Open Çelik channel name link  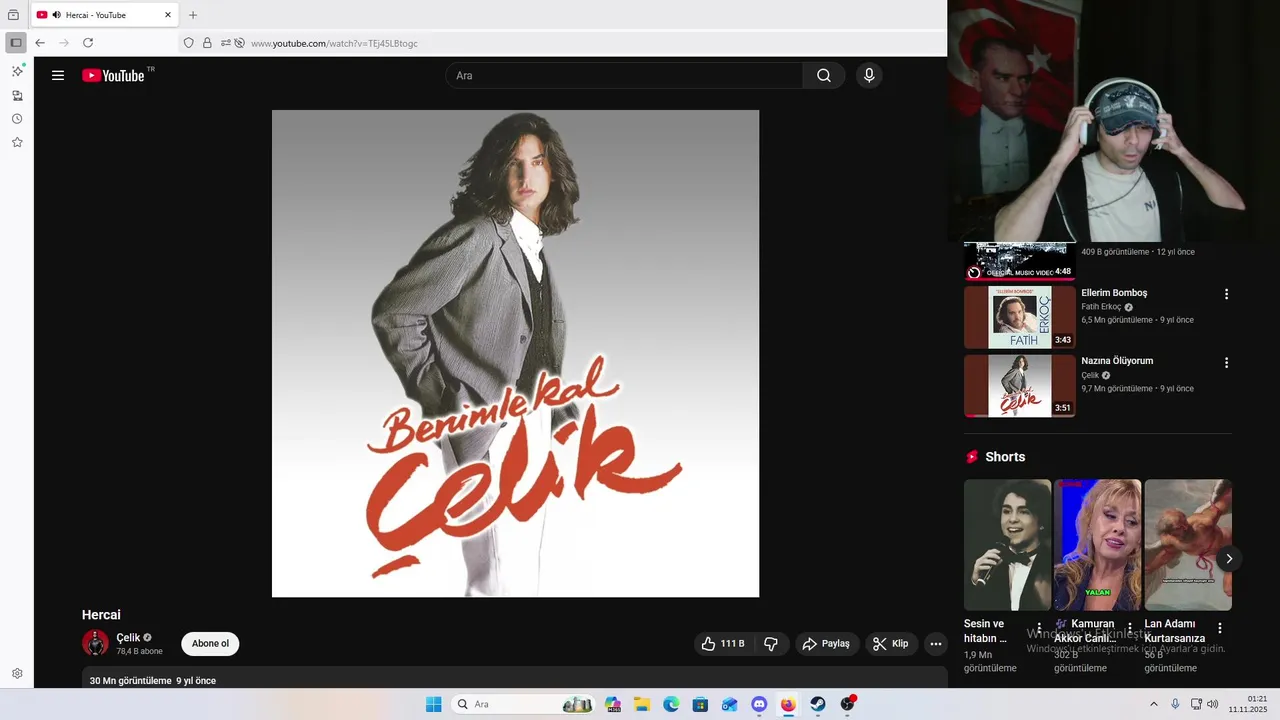coord(128,637)
